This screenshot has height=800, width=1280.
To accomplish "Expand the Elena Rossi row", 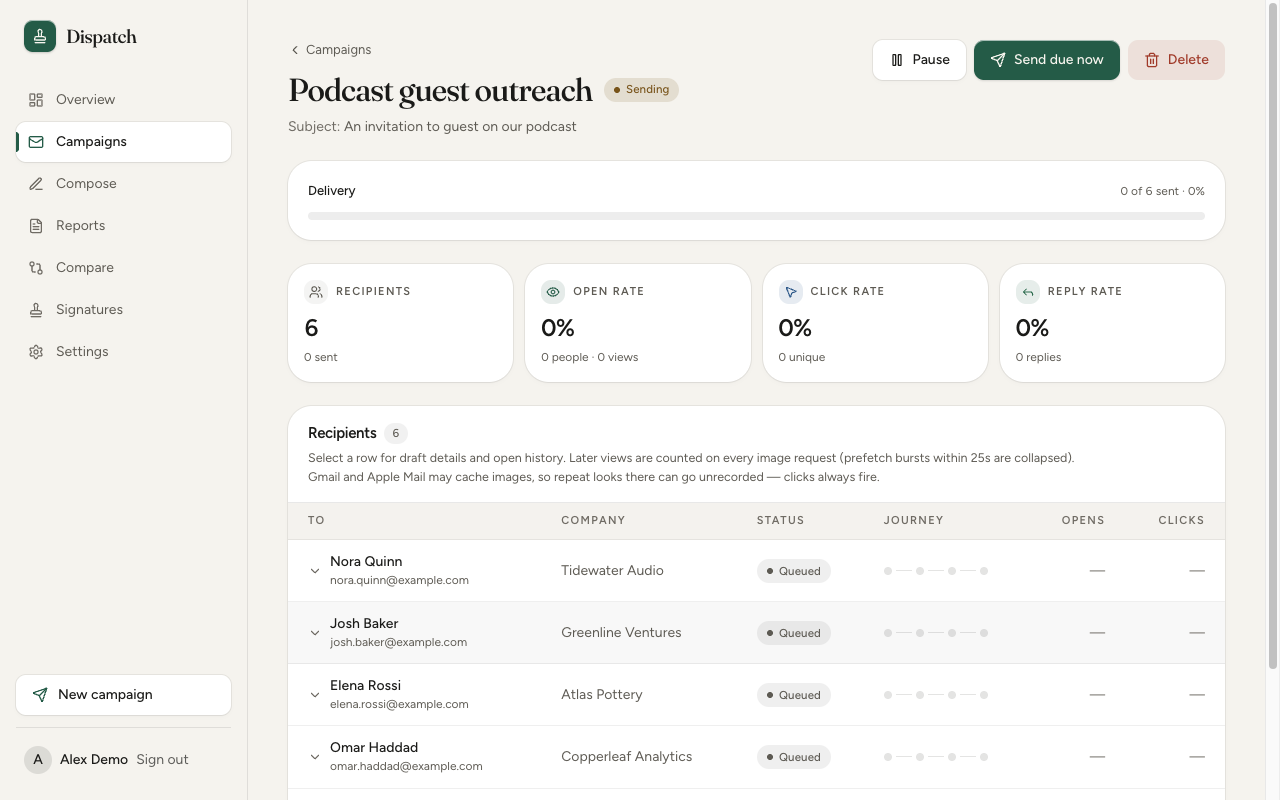I will coord(315,695).
